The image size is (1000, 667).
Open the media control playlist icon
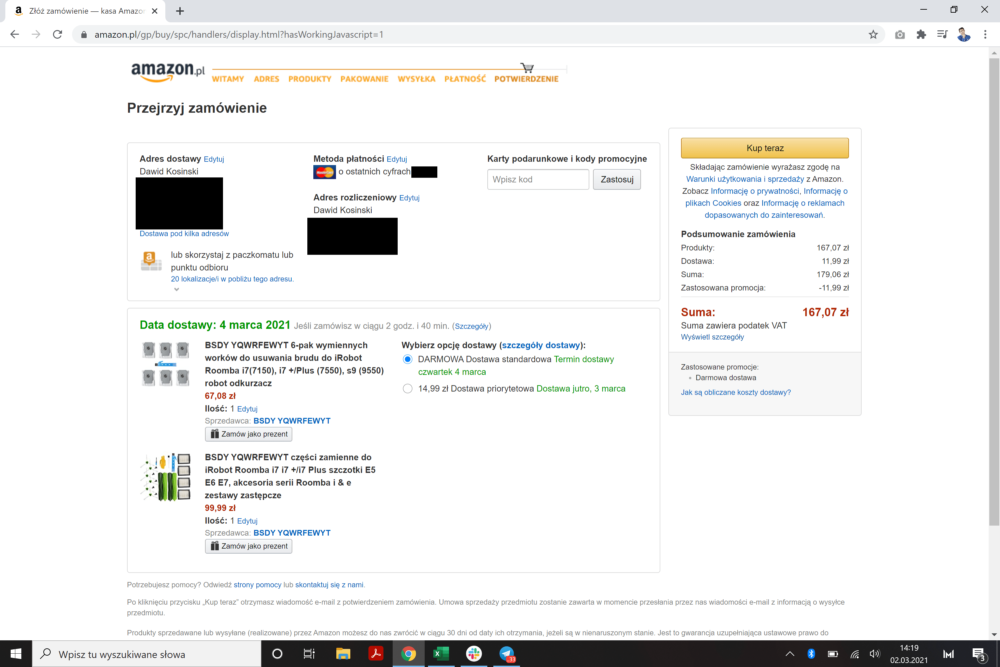pyautogui.click(x=942, y=34)
